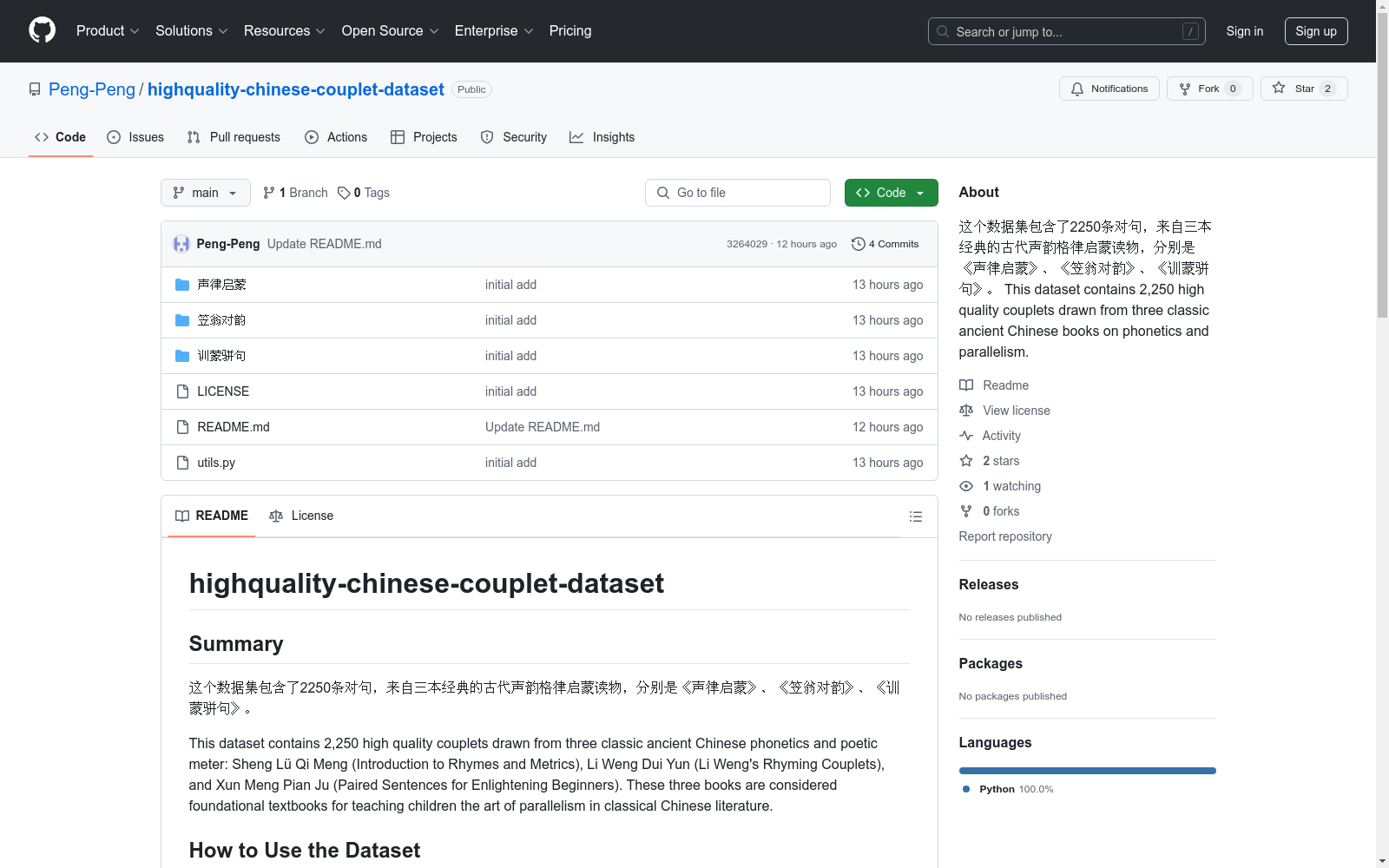Viewport: 1389px width, 868px height.
Task: Open the Resources dropdown
Action: point(284,31)
